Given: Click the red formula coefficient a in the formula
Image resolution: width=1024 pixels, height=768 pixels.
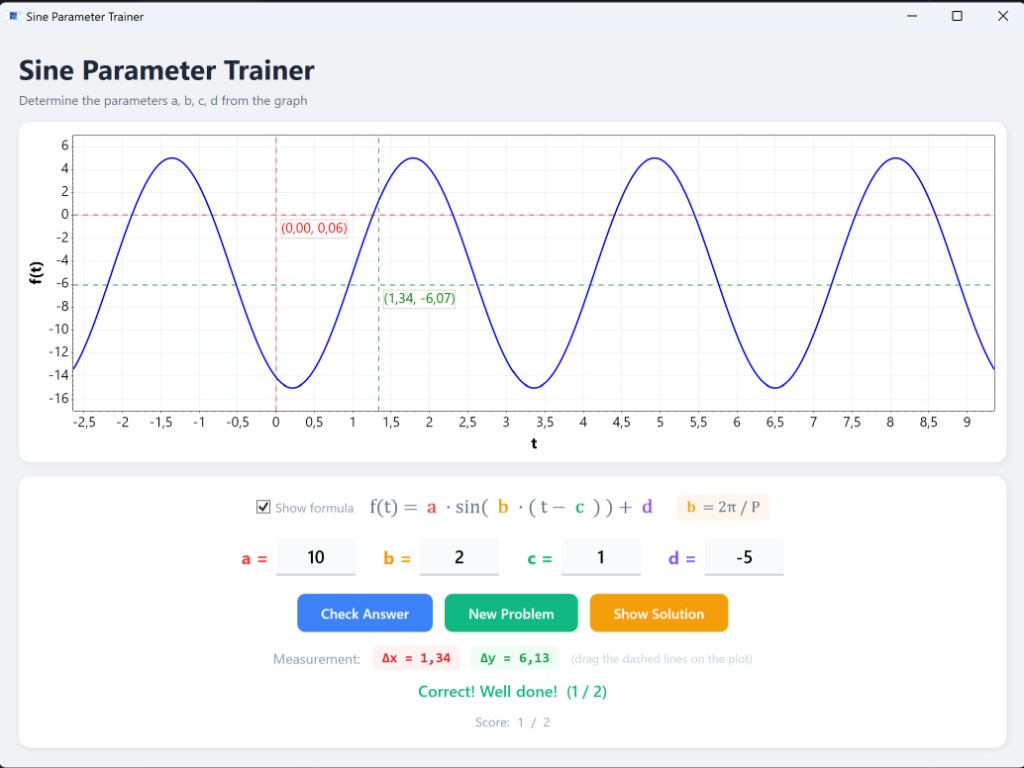Looking at the screenshot, I should point(432,507).
